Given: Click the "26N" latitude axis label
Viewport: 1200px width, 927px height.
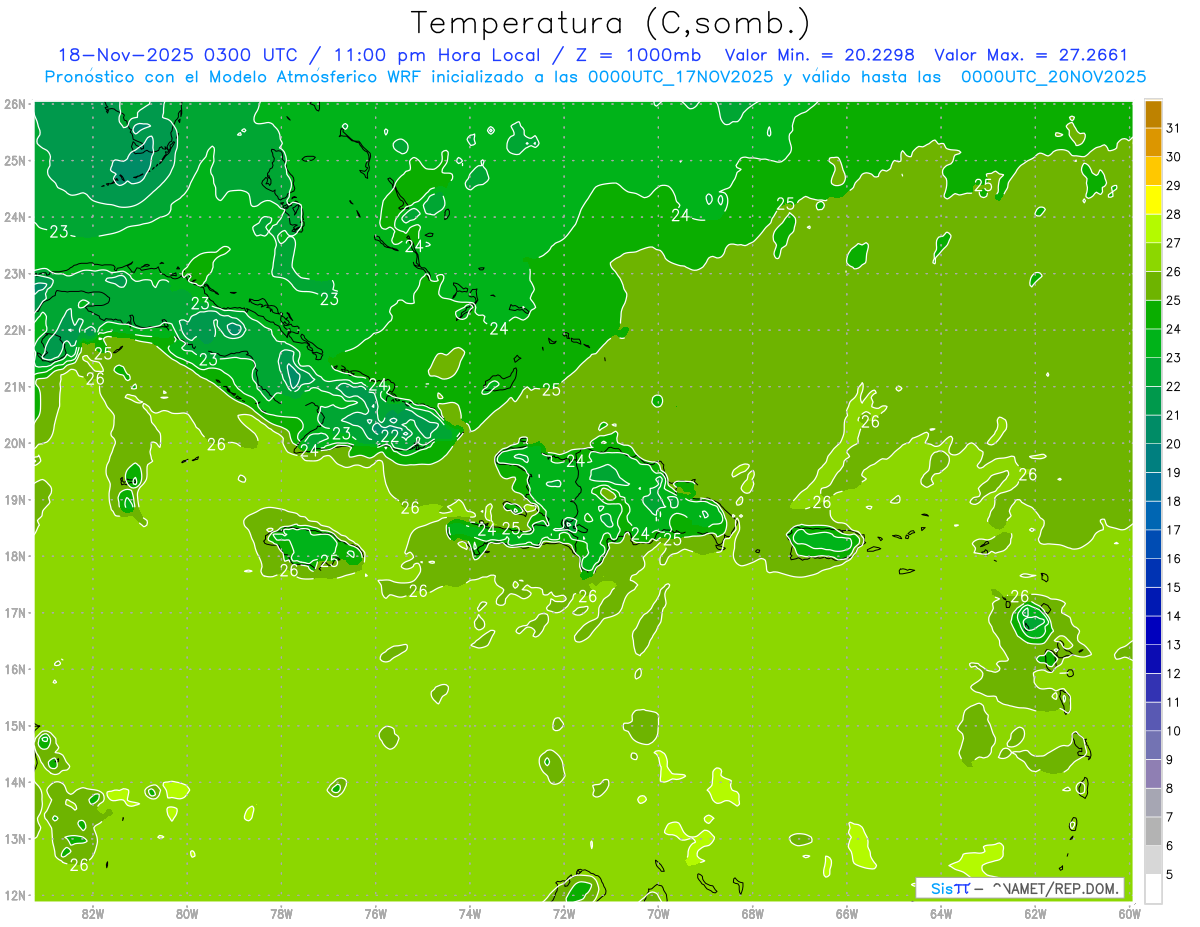Looking at the screenshot, I should click(15, 104).
